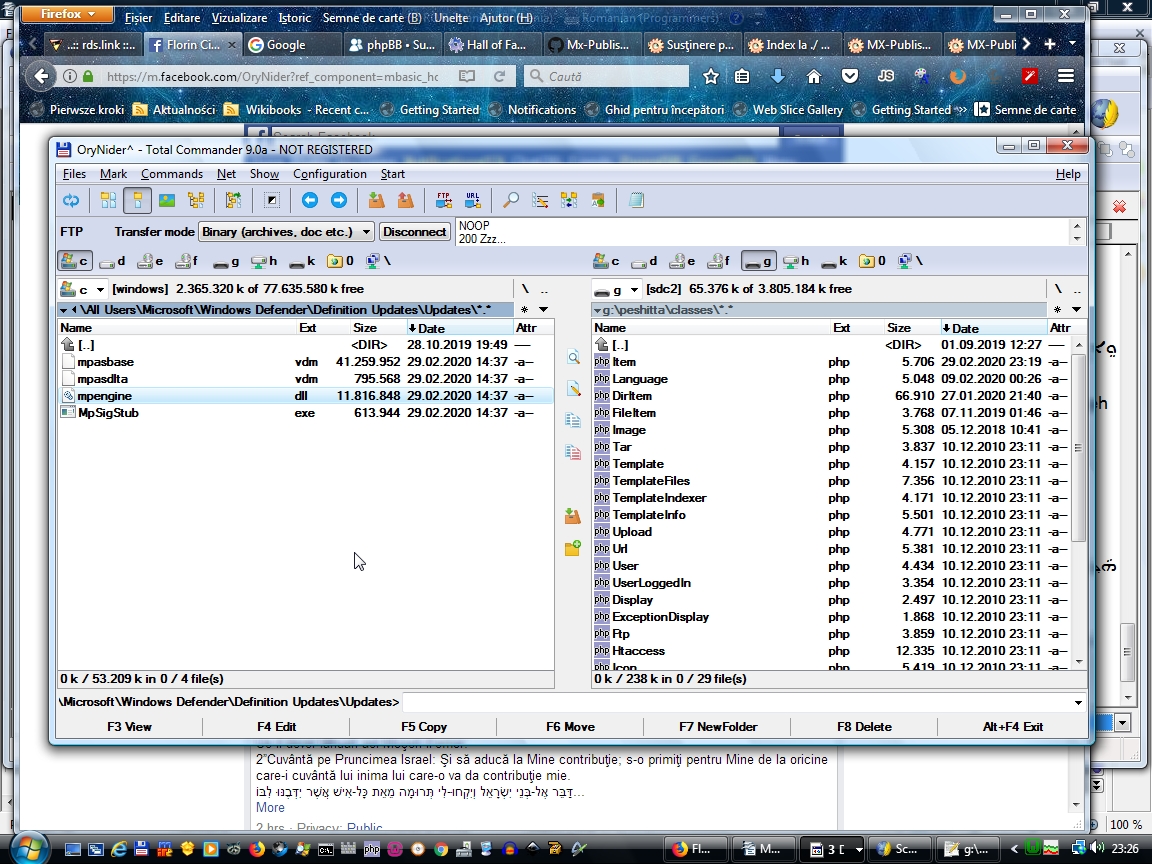Open the Search files magnifier icon

[x=511, y=201]
